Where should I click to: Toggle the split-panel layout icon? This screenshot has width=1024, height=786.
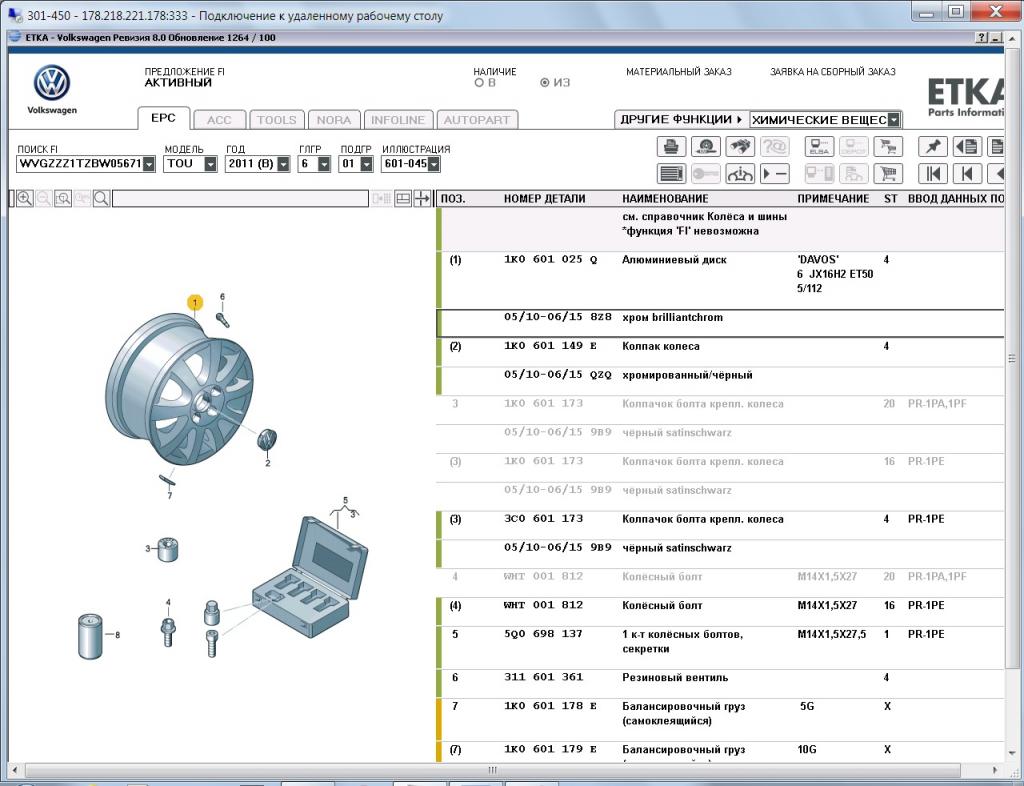[403, 198]
